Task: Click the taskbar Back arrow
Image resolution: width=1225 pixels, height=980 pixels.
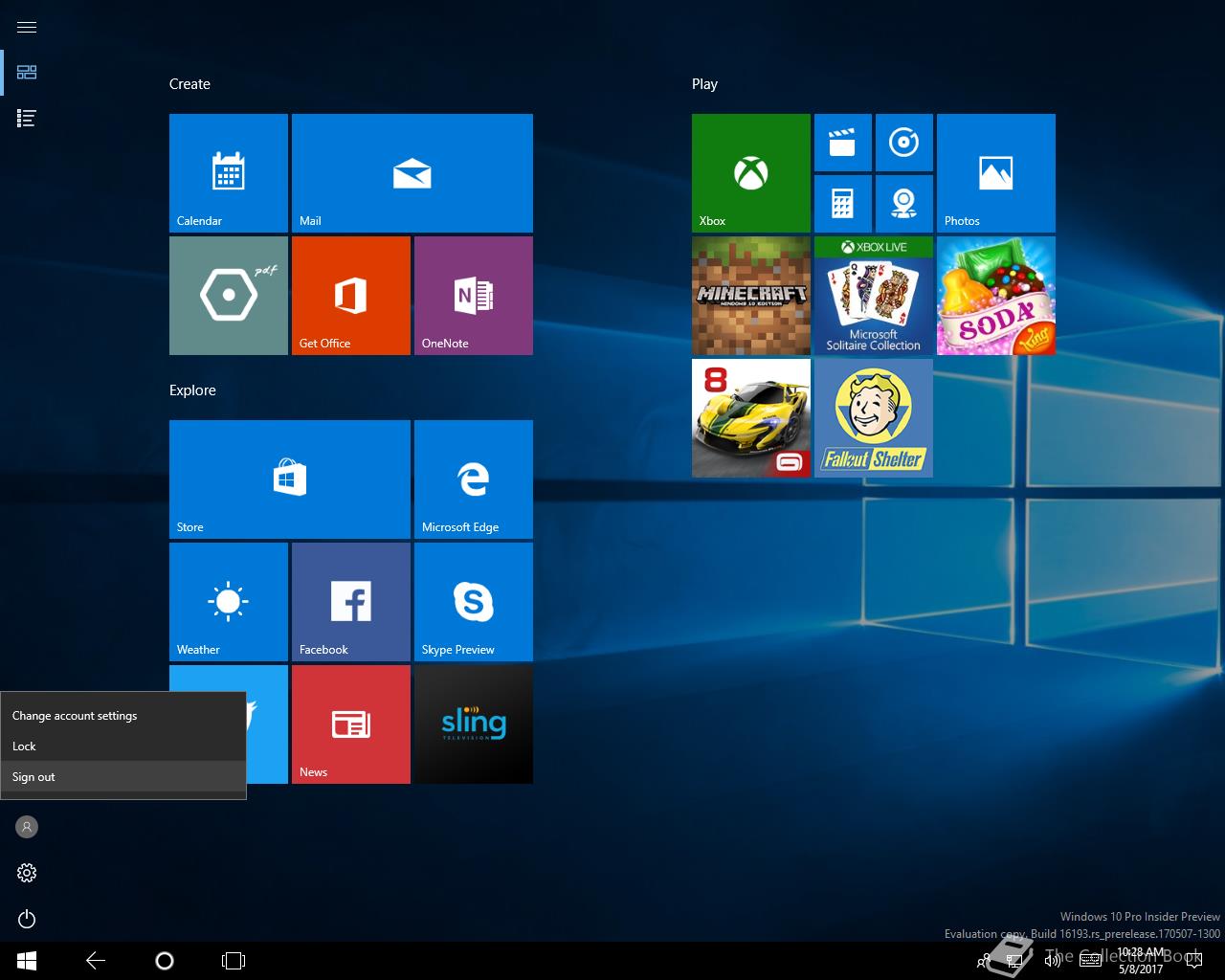Action: [96, 961]
